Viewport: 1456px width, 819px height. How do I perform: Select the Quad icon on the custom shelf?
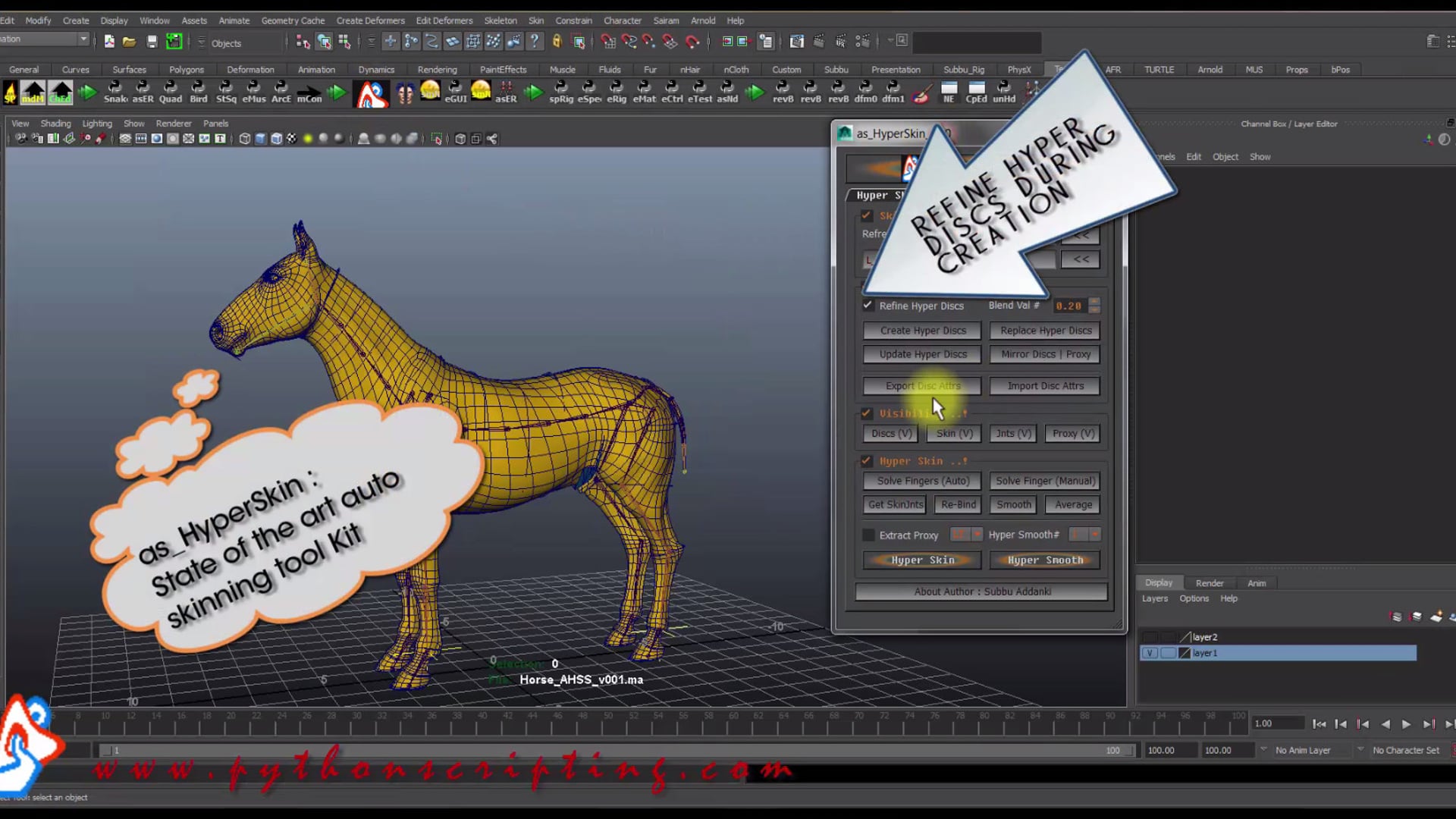click(x=171, y=91)
